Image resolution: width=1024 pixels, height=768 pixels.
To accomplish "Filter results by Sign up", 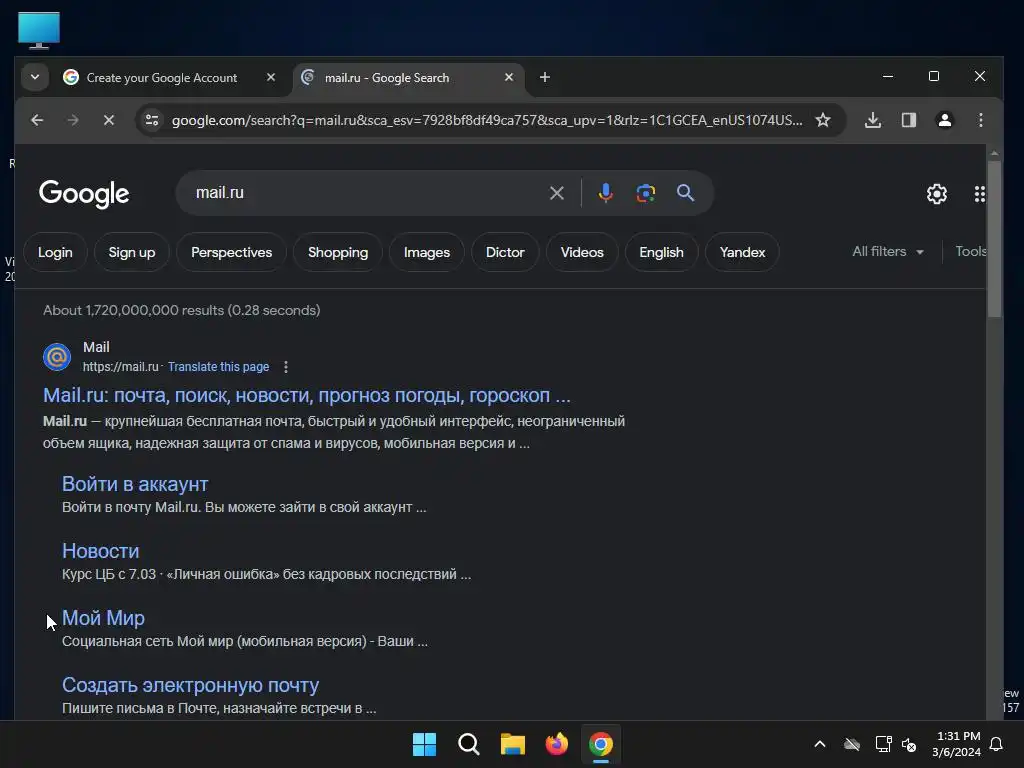I will click(x=132, y=252).
